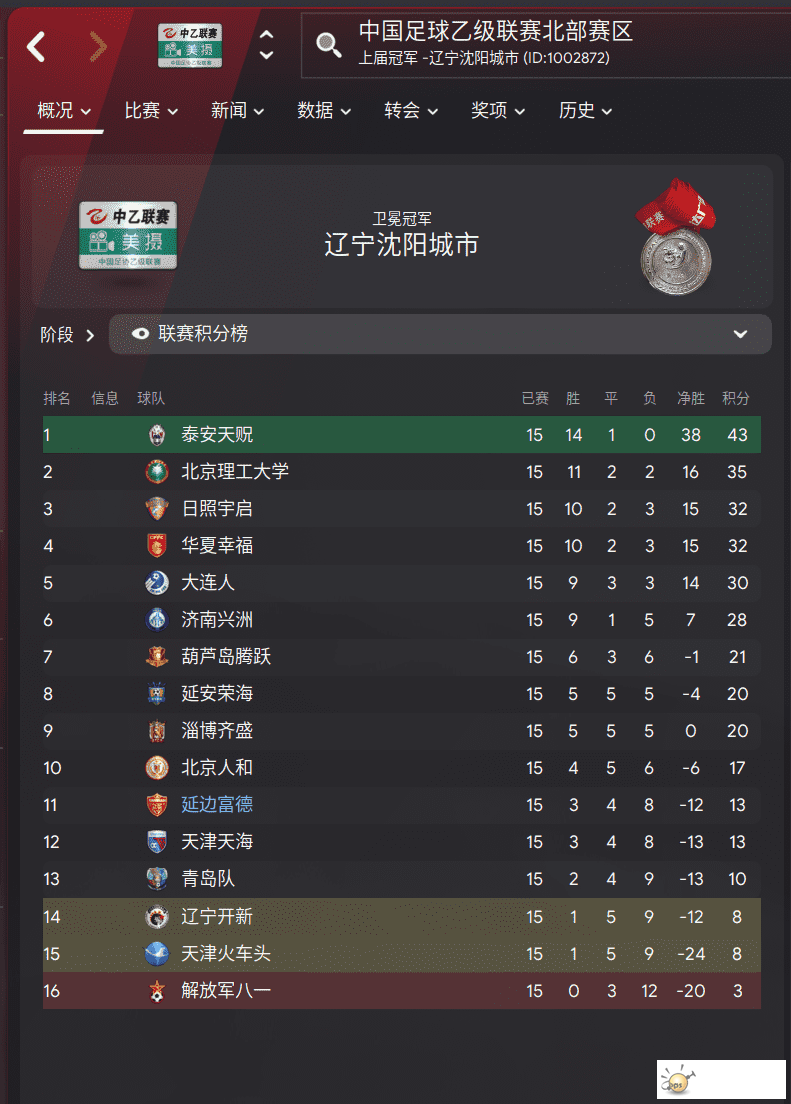
Task: Click the 天津天海 club badge
Action: pyautogui.click(x=157, y=841)
